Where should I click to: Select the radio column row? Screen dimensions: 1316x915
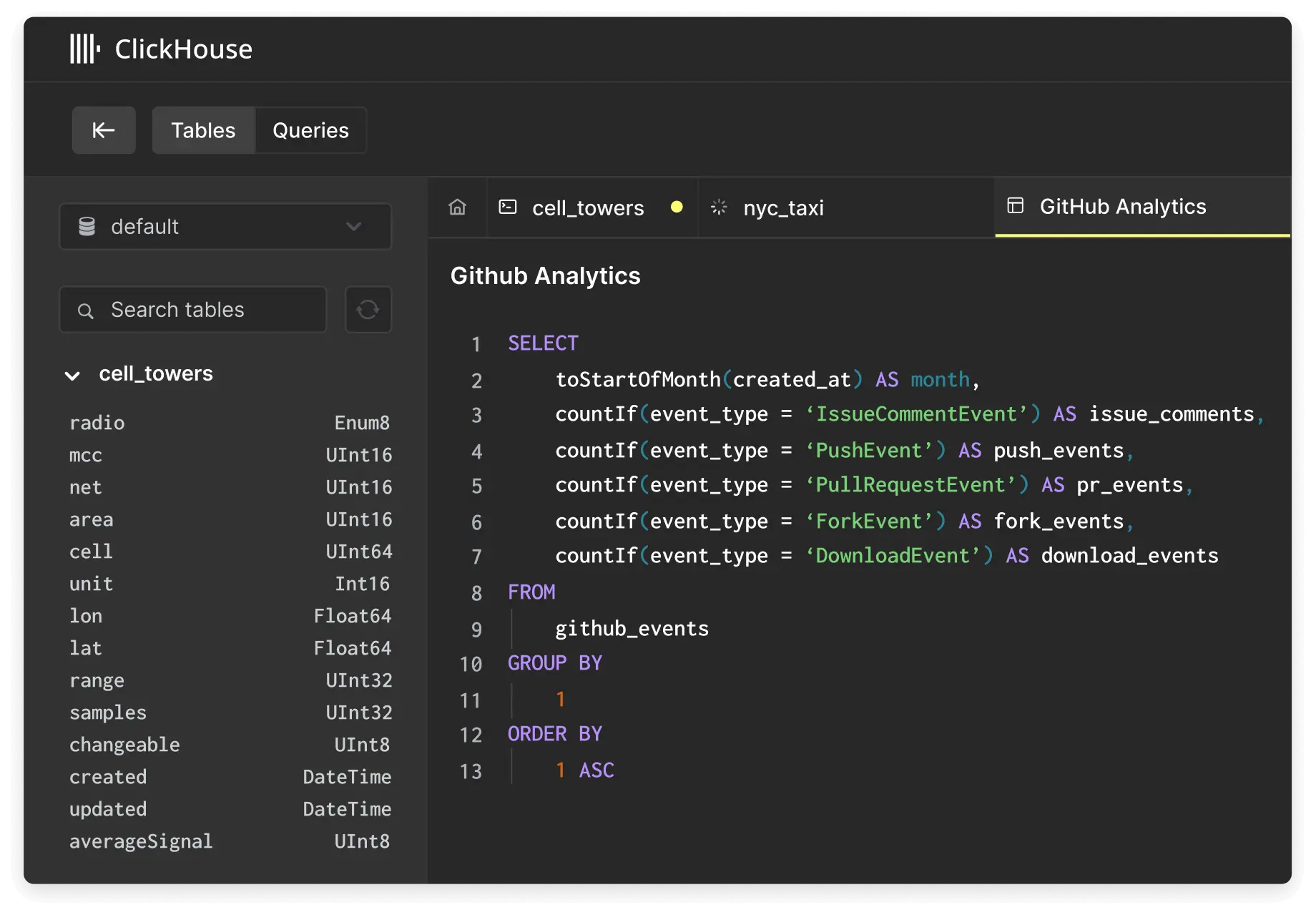coord(230,423)
